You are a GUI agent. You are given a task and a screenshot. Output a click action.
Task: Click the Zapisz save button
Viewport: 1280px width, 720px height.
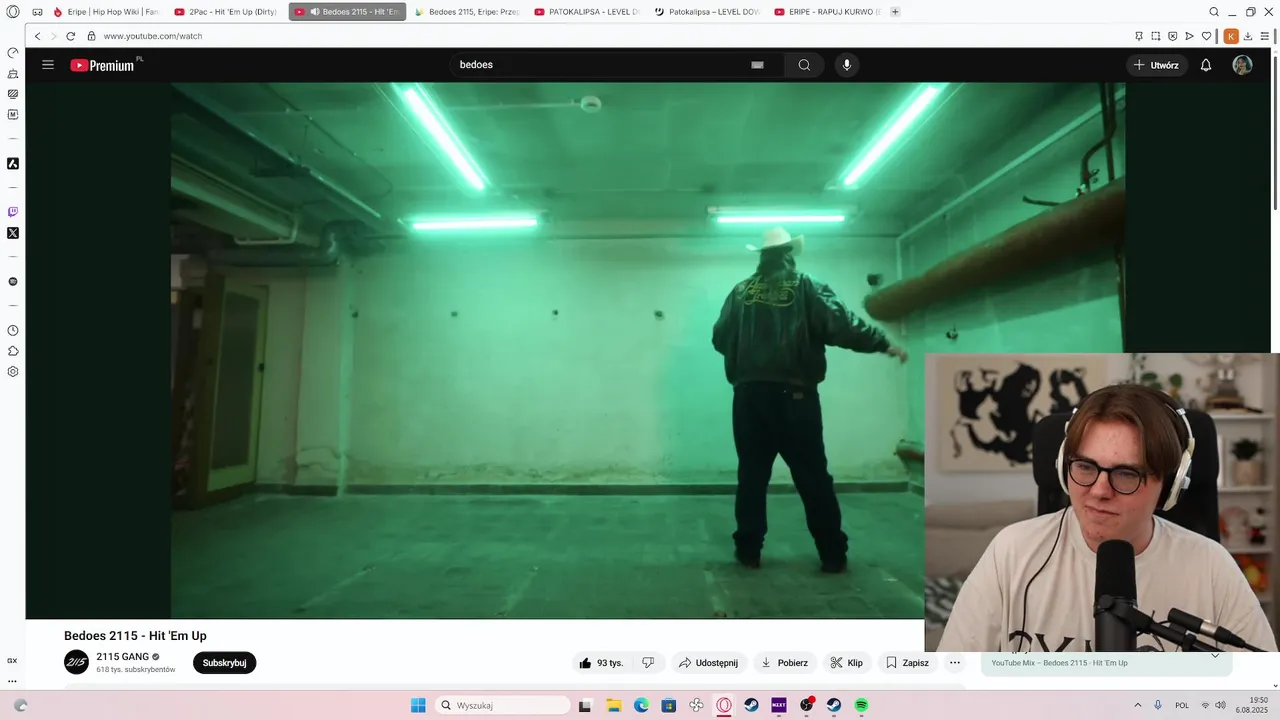(907, 663)
